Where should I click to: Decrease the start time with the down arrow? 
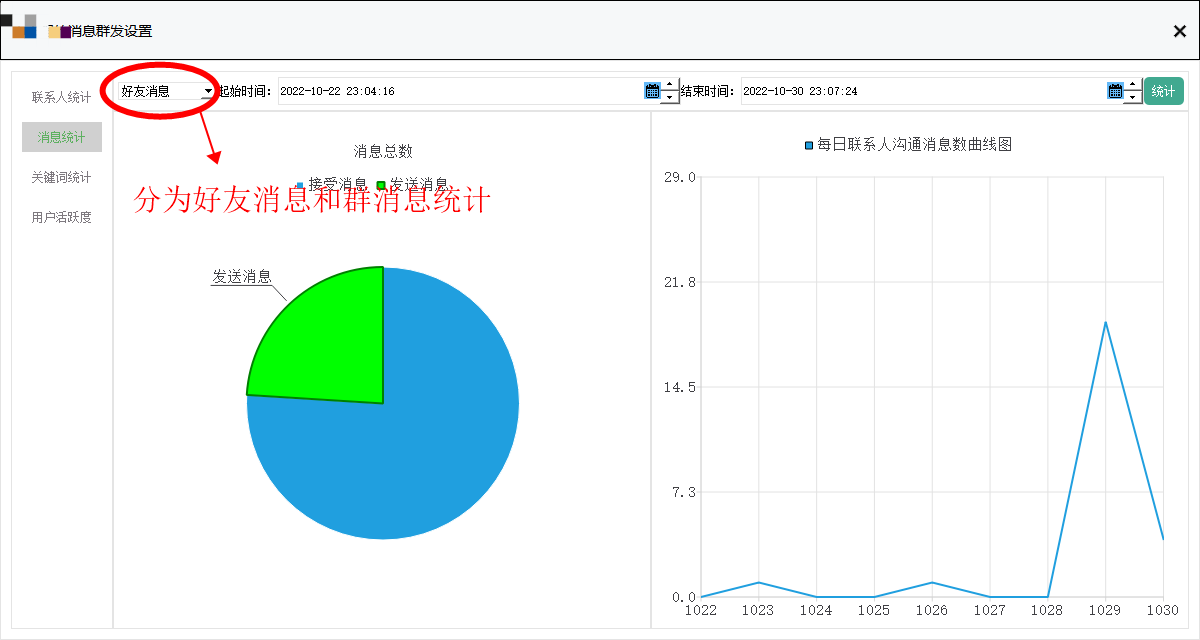(670, 97)
